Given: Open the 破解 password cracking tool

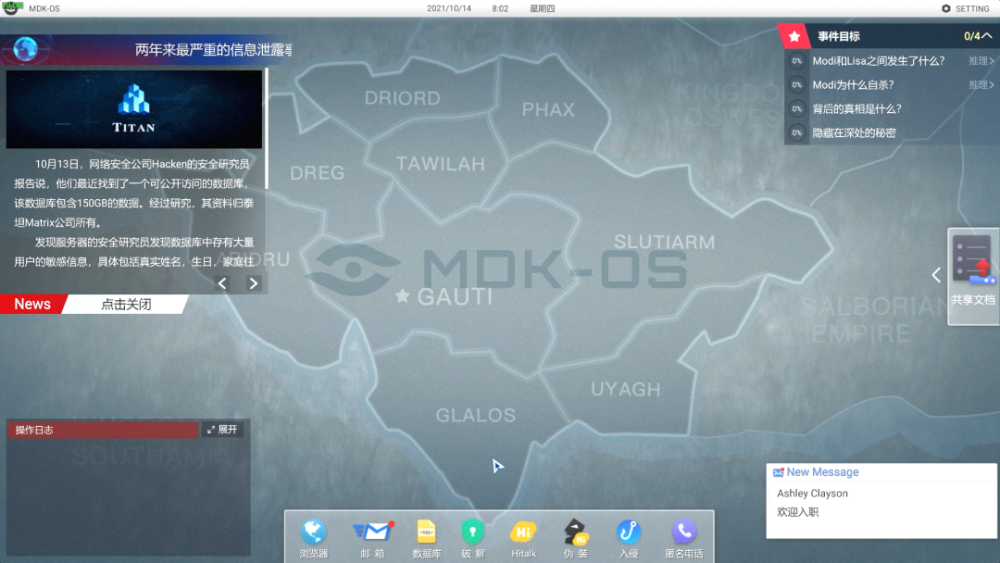Looking at the screenshot, I should (x=472, y=537).
